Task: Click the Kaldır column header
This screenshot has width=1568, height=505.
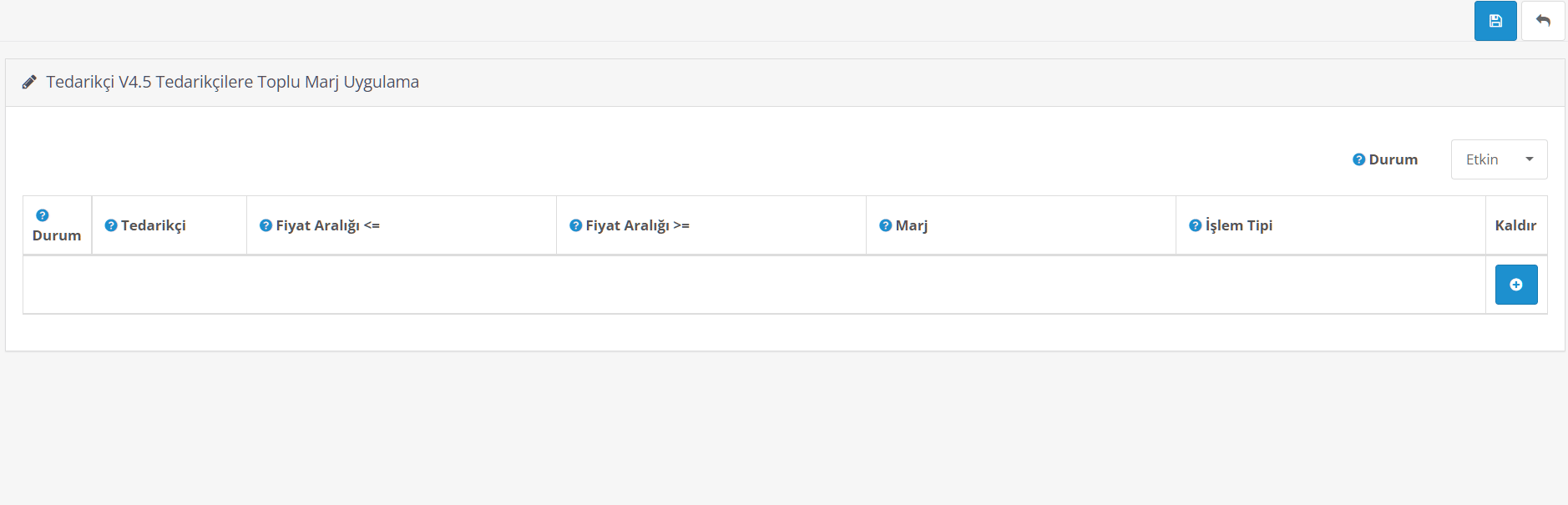Action: (1515, 225)
